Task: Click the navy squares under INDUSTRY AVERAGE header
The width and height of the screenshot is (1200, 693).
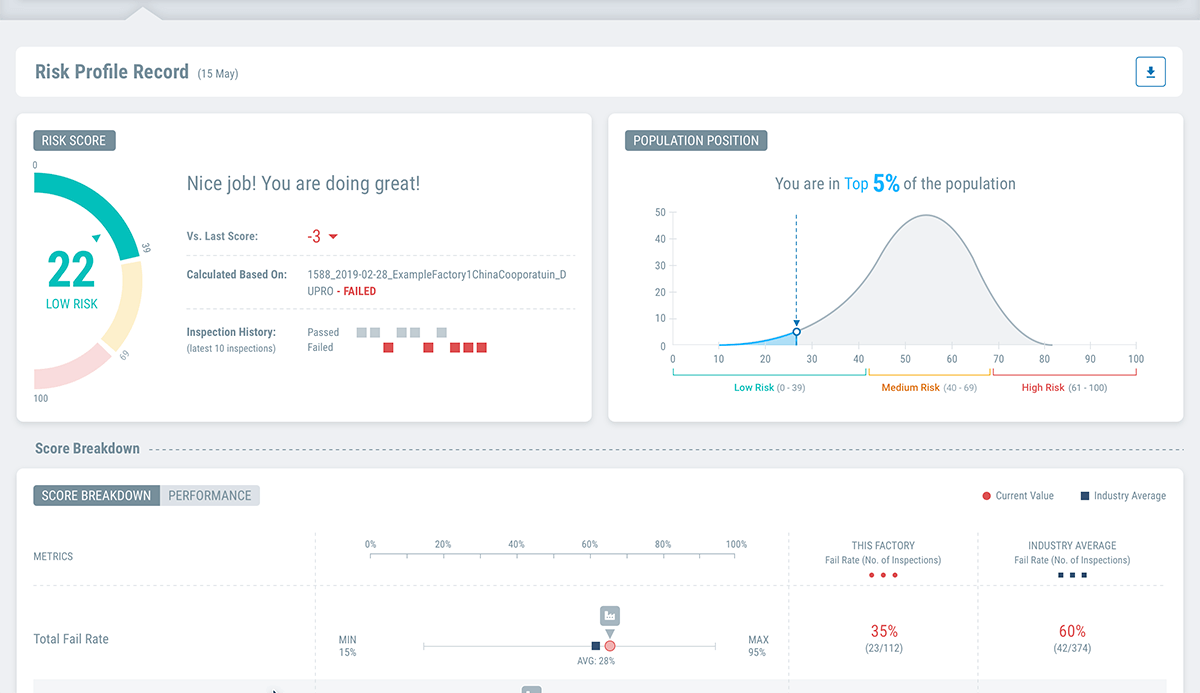Action: tap(1072, 575)
